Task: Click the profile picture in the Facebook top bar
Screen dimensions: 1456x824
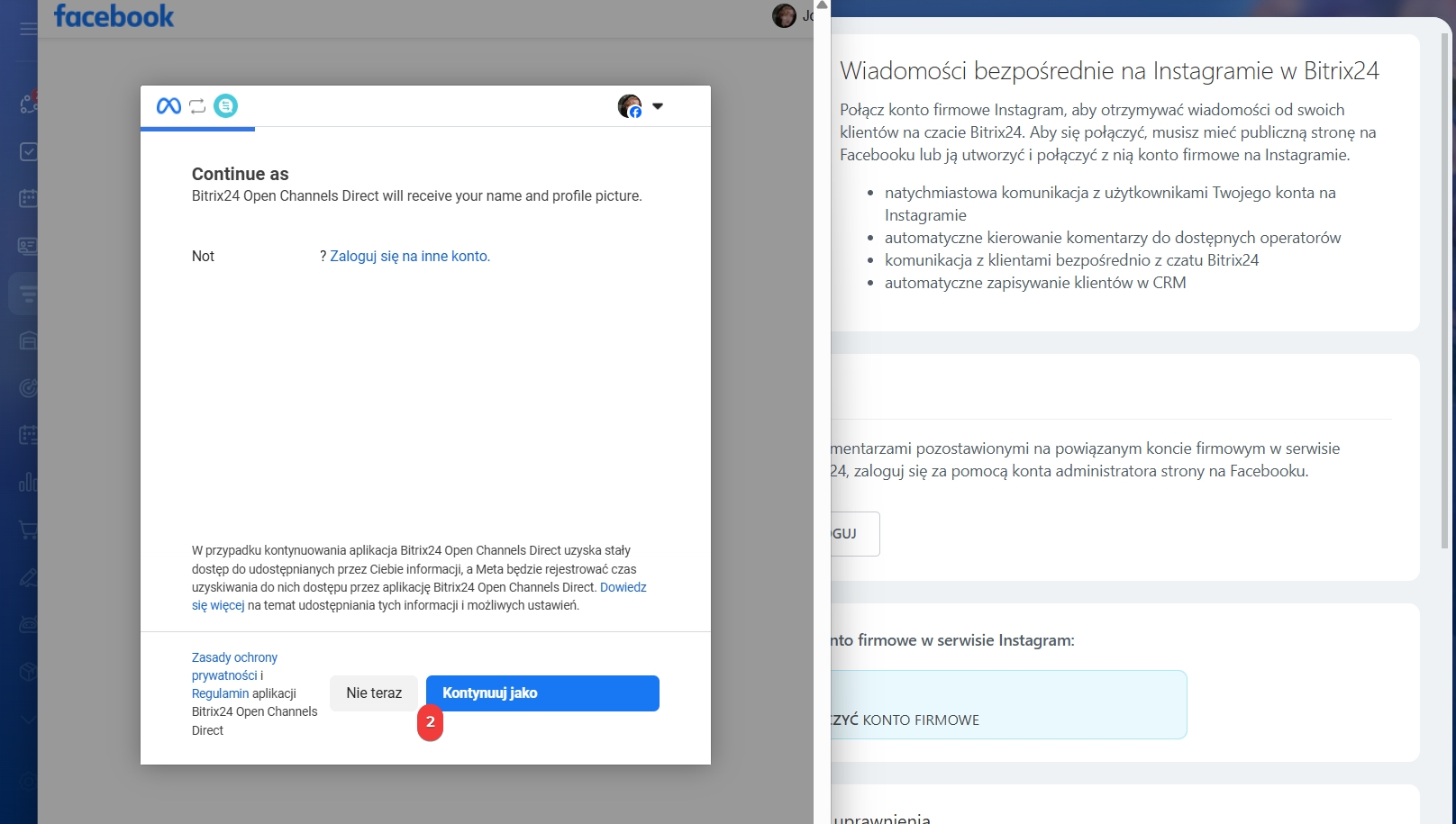Action: click(784, 15)
